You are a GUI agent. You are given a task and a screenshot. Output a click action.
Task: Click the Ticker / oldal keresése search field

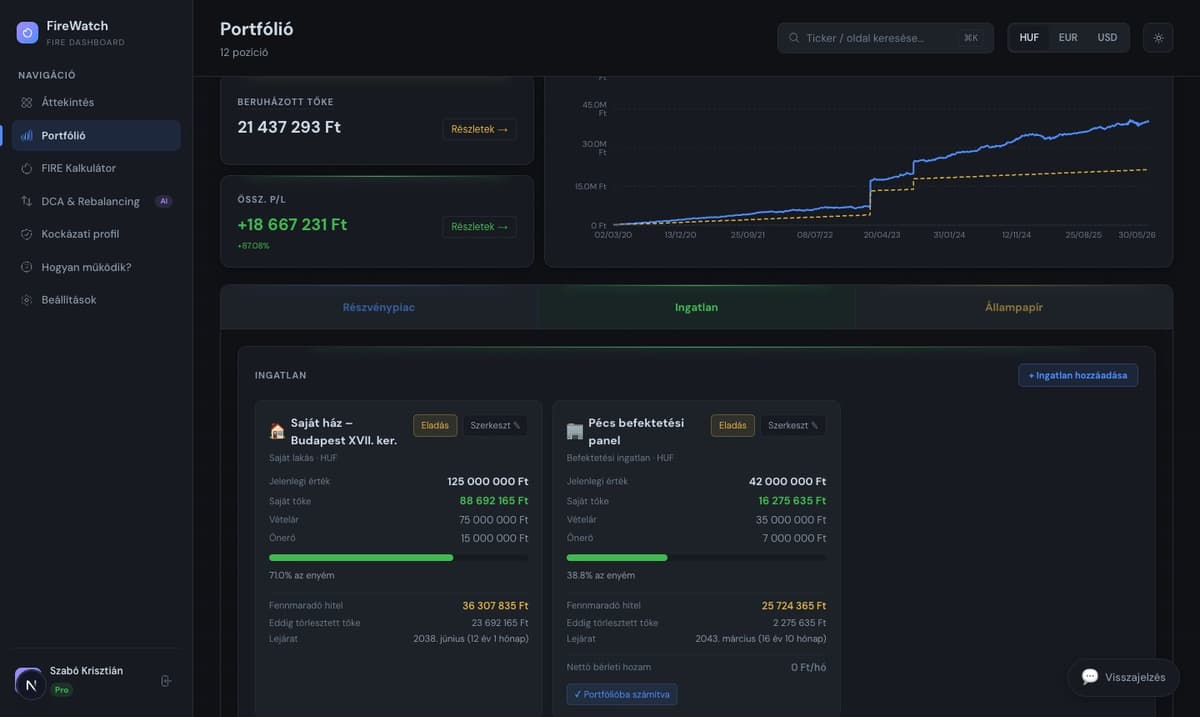(885, 38)
